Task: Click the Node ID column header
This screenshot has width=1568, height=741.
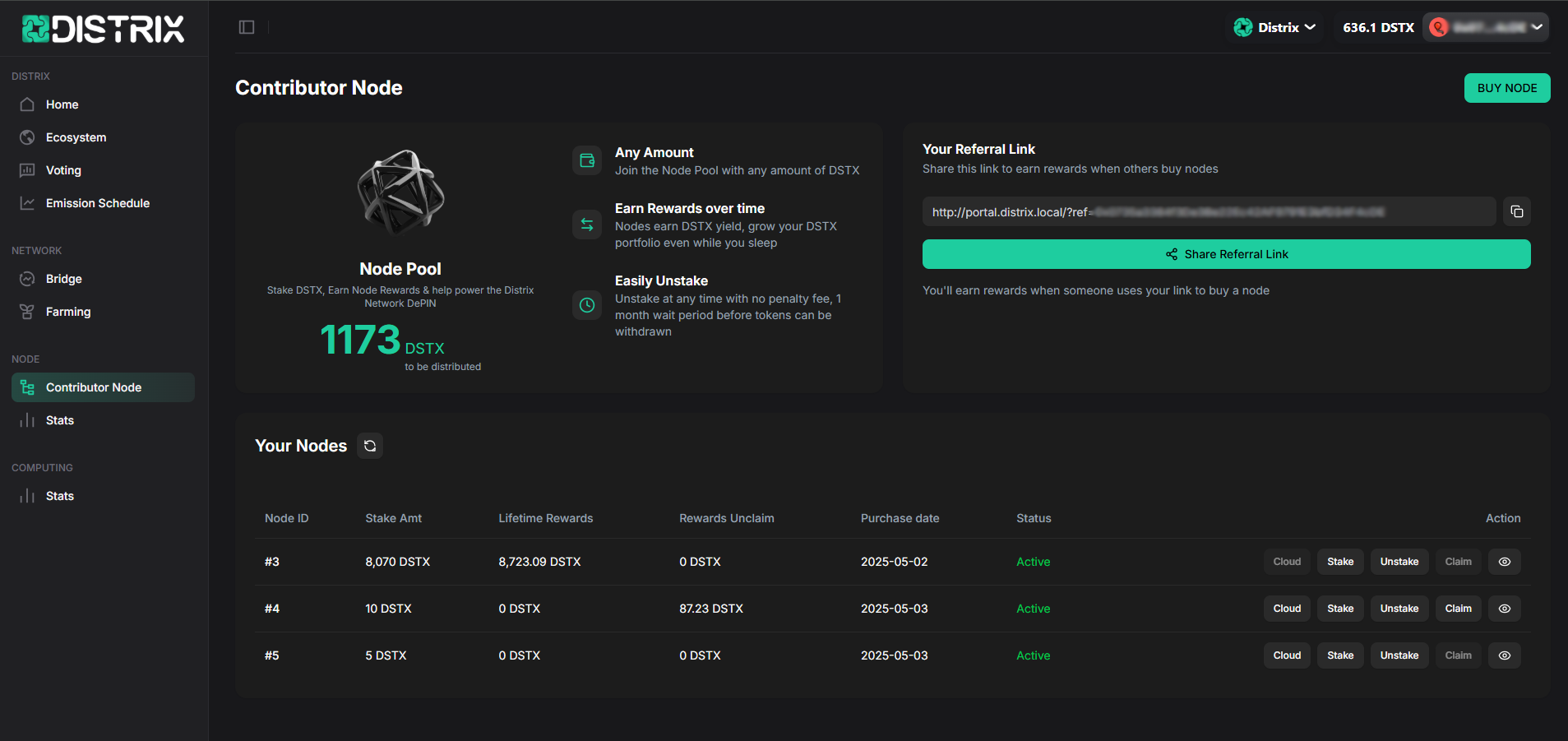Action: coord(286,518)
